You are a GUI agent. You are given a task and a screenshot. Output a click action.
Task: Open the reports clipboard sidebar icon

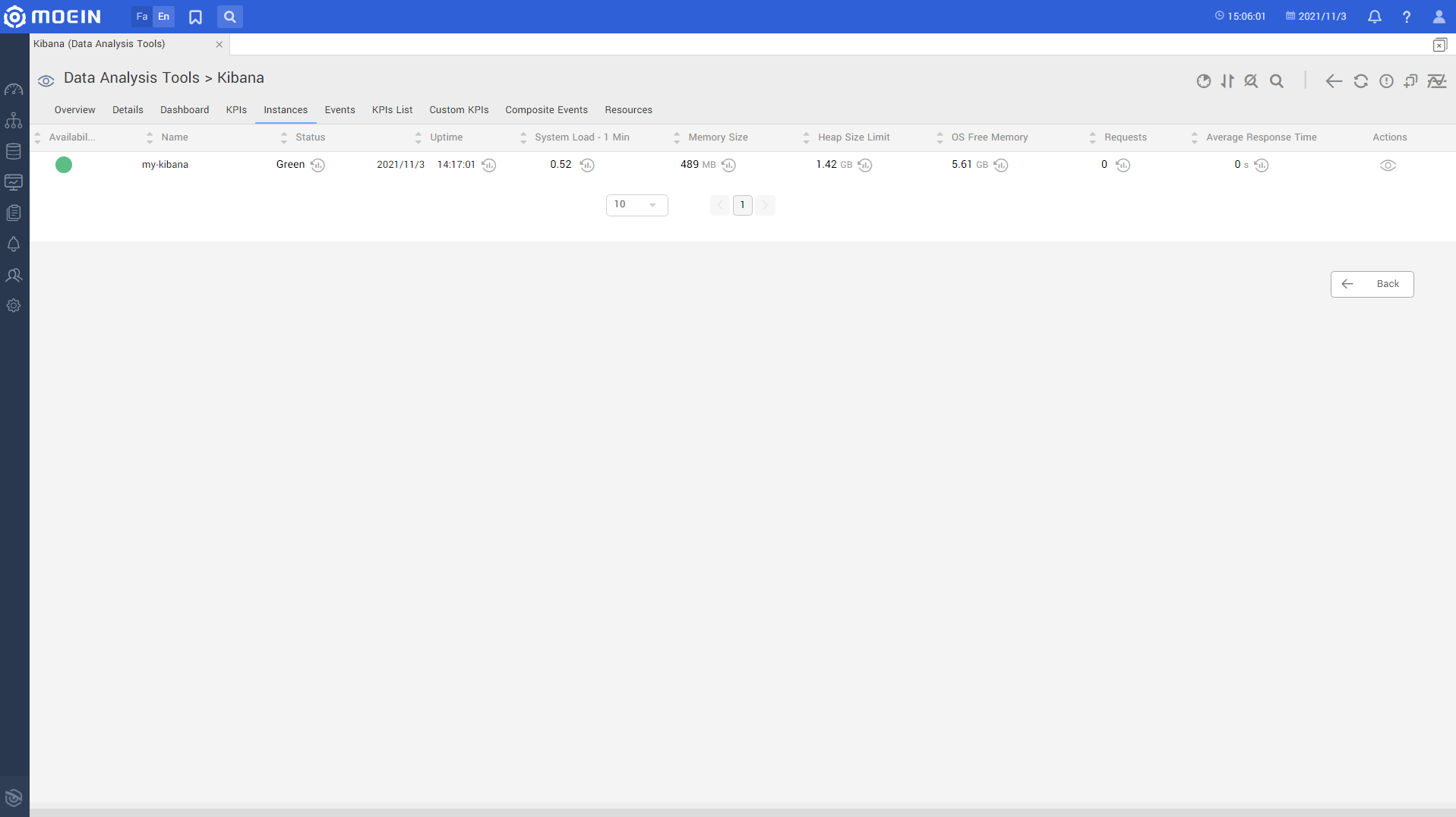coord(14,213)
